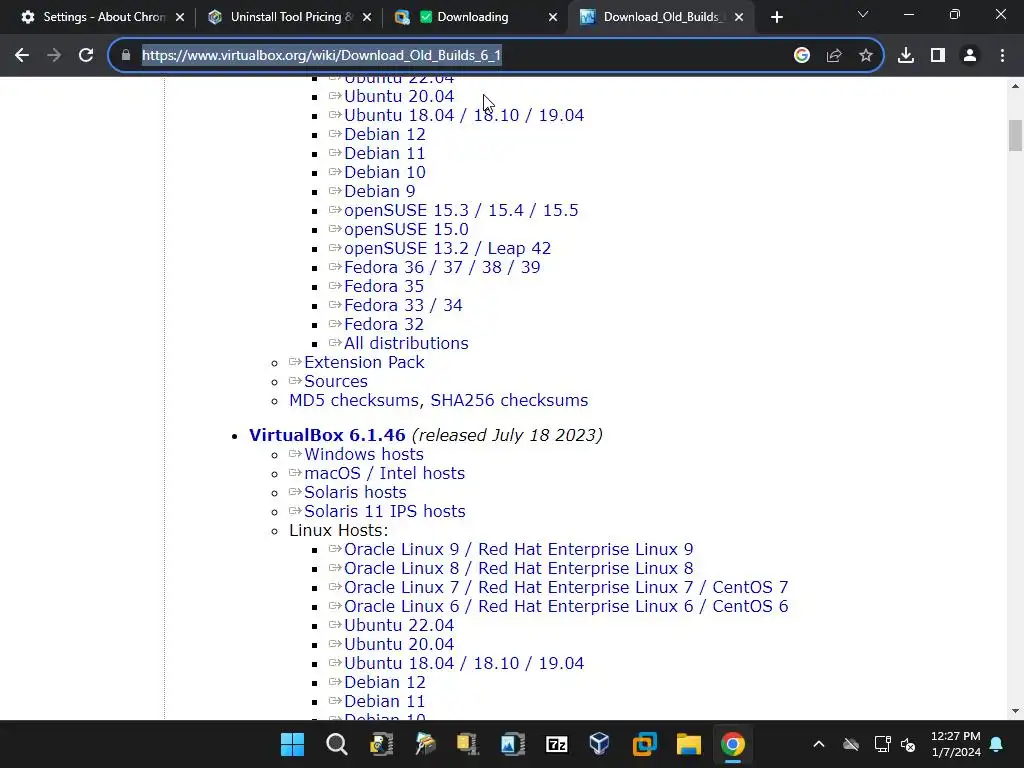Screen dimensions: 1024x768
Task: Open the Debian 9 link
Action: [x=379, y=191]
